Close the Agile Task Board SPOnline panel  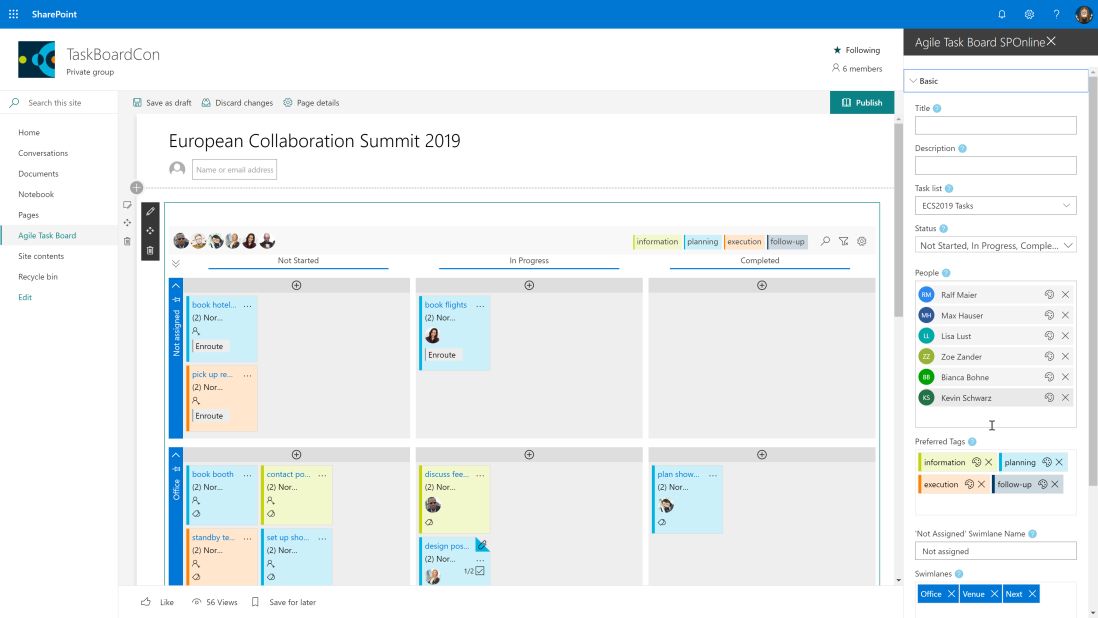[1051, 42]
